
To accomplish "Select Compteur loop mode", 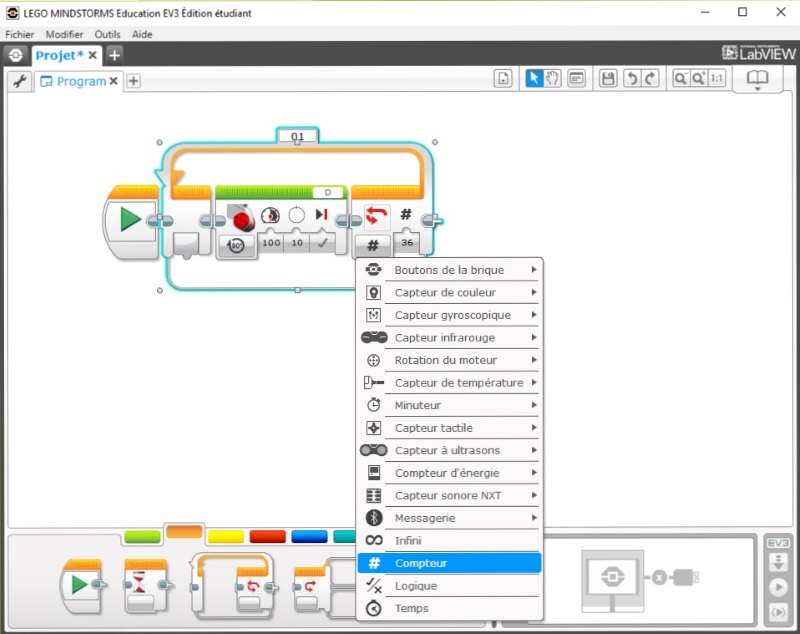I will click(x=449, y=563).
